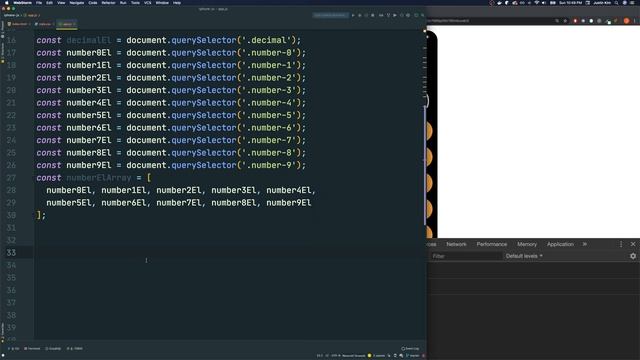Click line number 30 in the gutter
This screenshot has height=360, width=640.
[x=11, y=215]
